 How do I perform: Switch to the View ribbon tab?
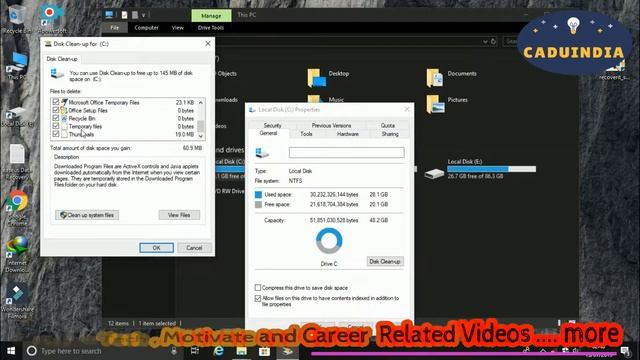[178, 28]
